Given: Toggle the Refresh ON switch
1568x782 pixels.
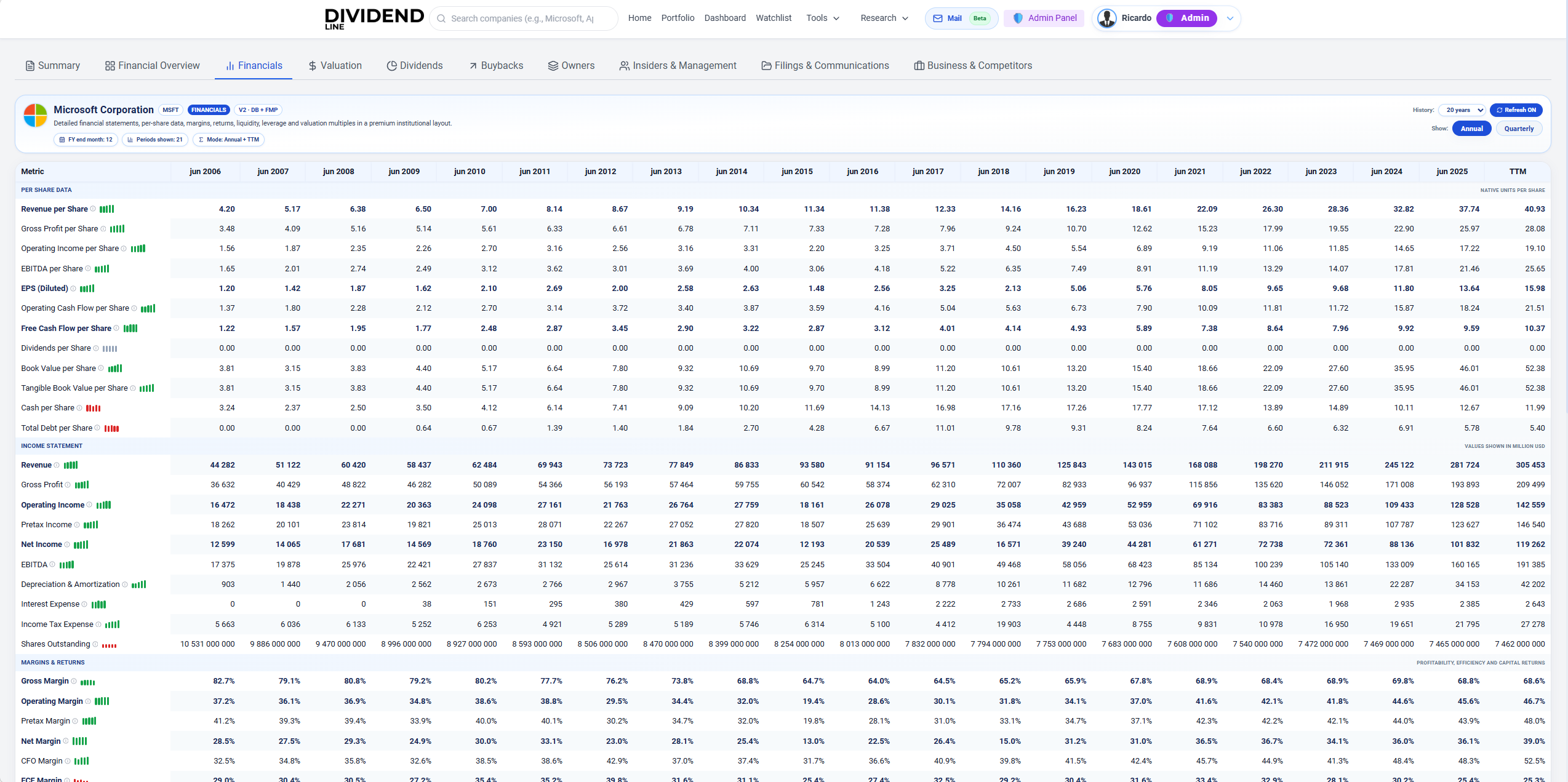Looking at the screenshot, I should coord(1516,110).
